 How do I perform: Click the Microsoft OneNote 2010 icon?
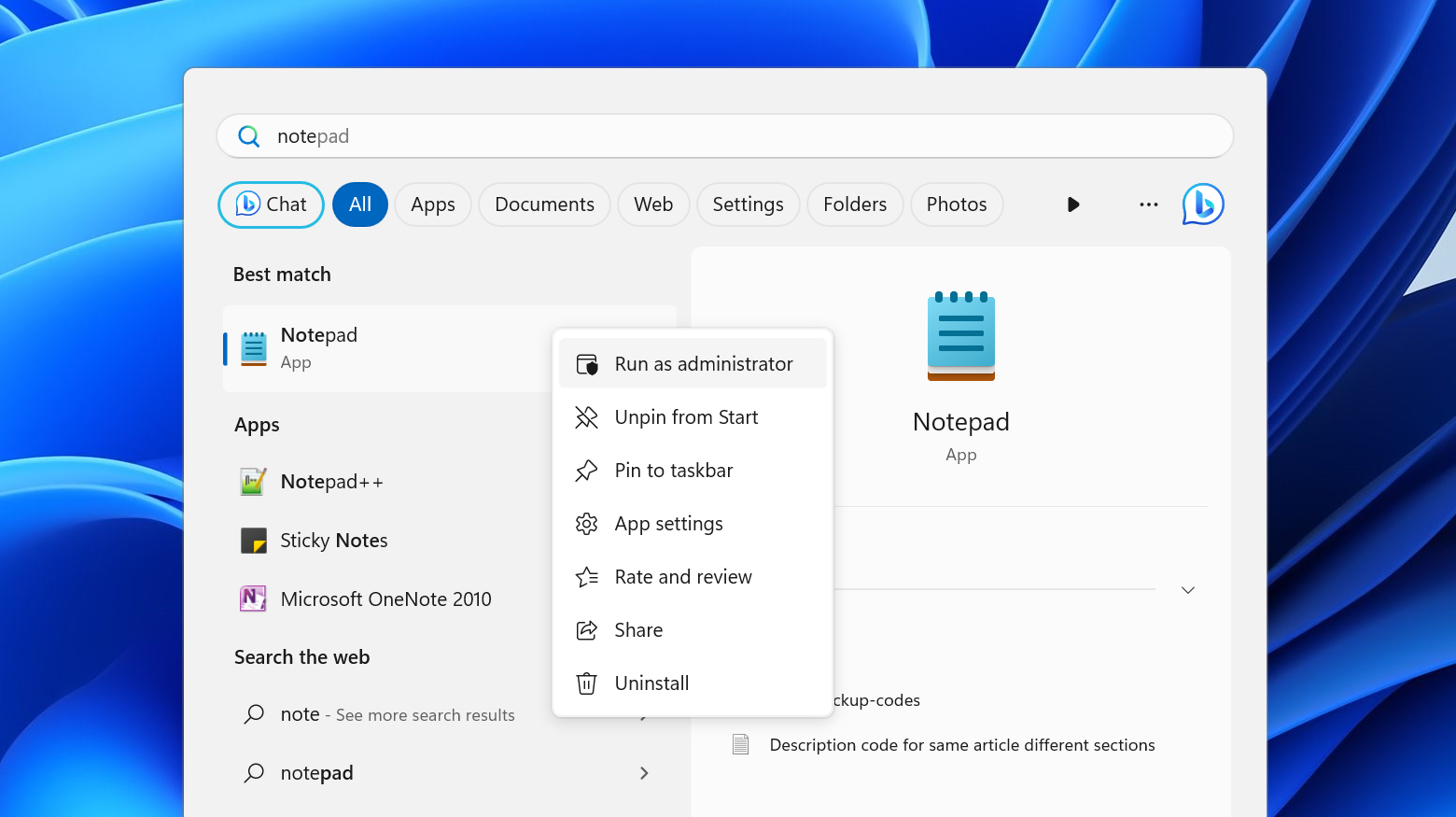click(x=253, y=599)
